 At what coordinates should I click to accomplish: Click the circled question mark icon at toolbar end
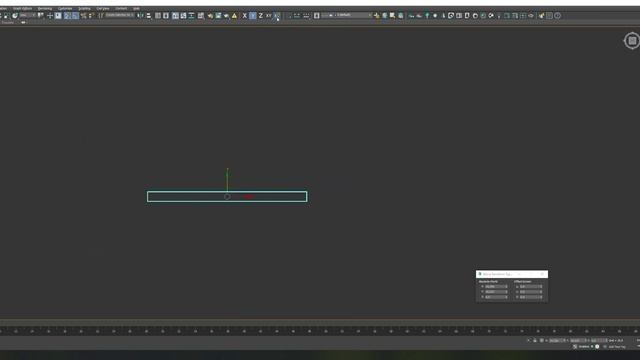pos(558,16)
